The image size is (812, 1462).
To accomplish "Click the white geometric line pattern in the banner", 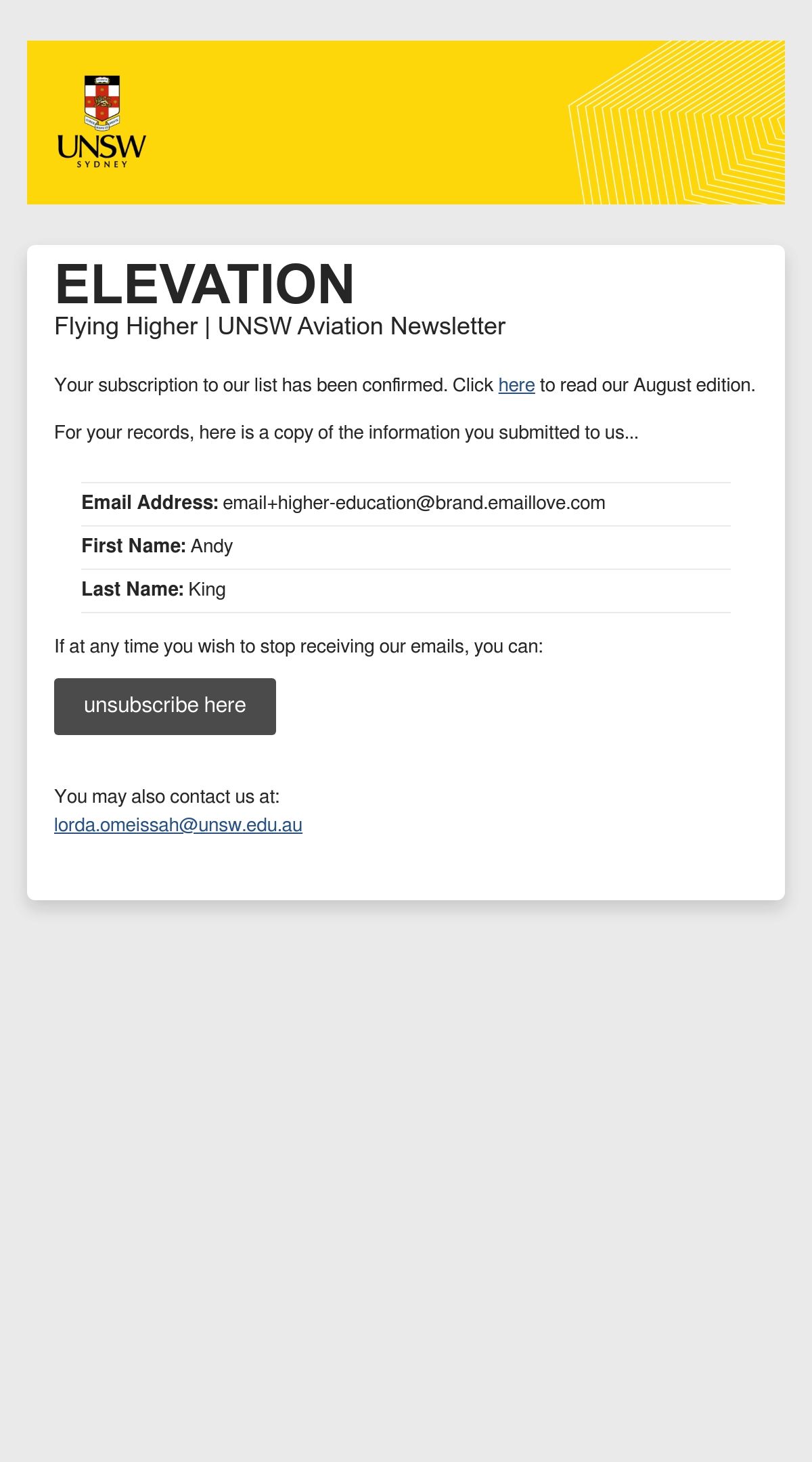I will pyautogui.click(x=677, y=123).
